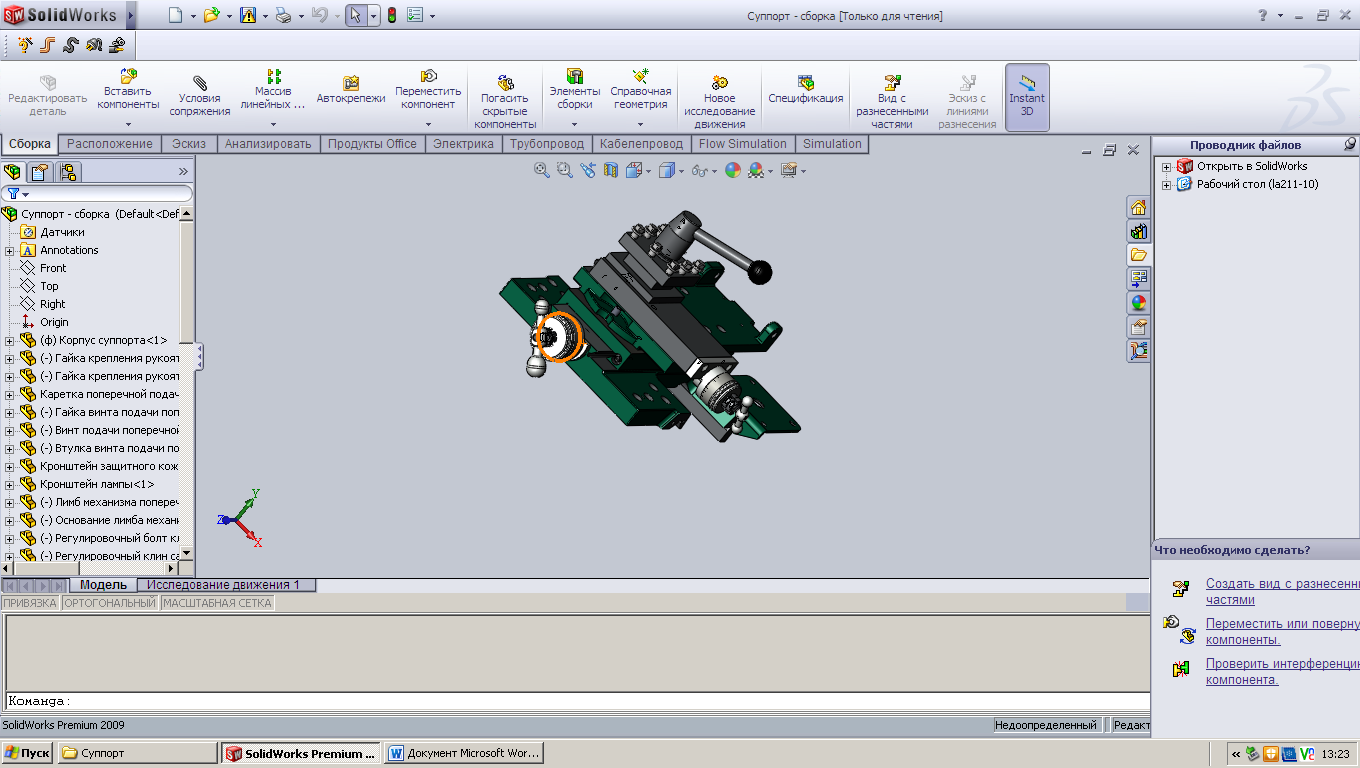Toggle МАСШТАБНАЯ СЕТКА grid mode
Screen dimensions: 1360x768
click(217, 603)
